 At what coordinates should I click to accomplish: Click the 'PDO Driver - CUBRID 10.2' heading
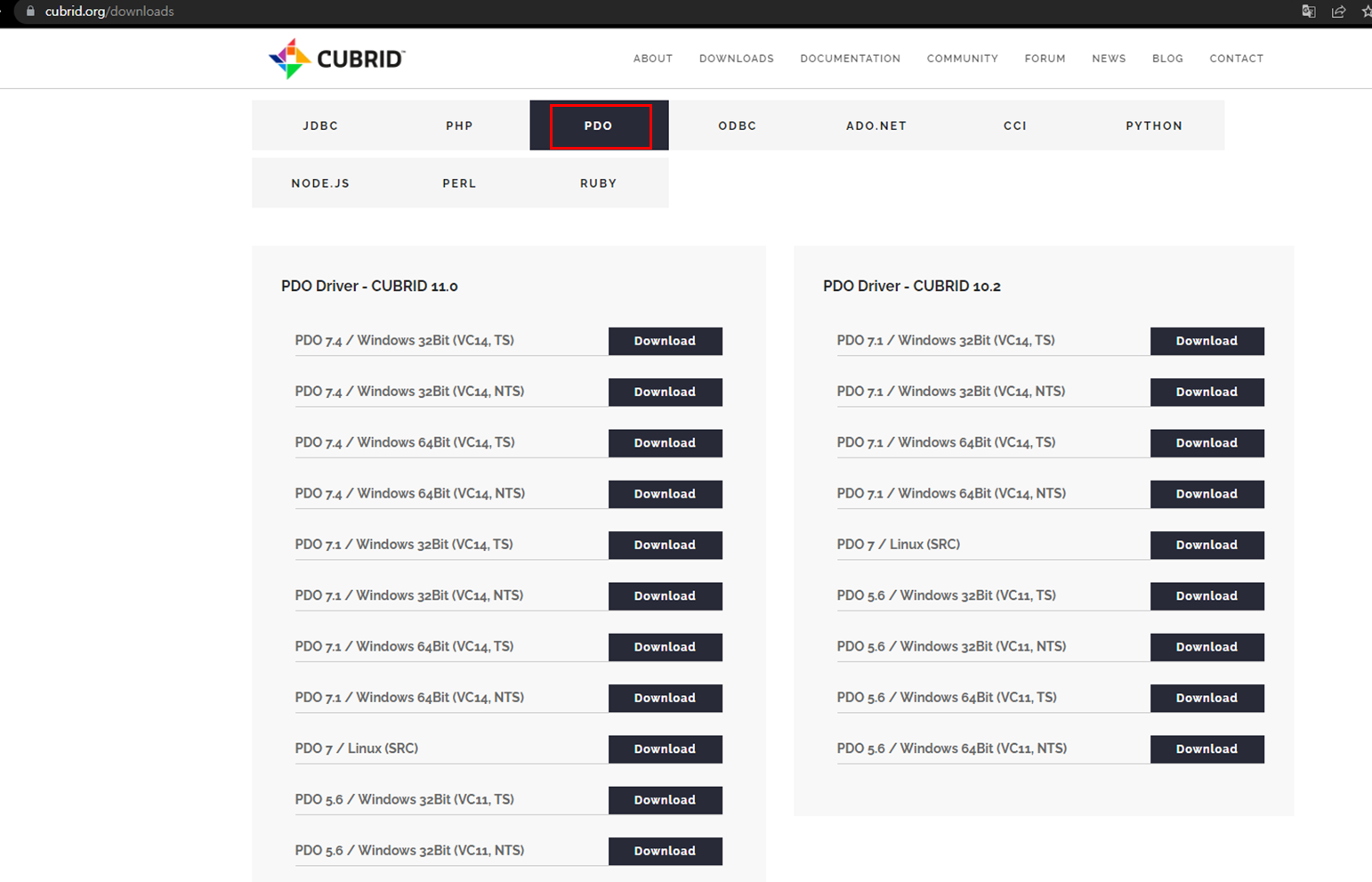click(912, 287)
